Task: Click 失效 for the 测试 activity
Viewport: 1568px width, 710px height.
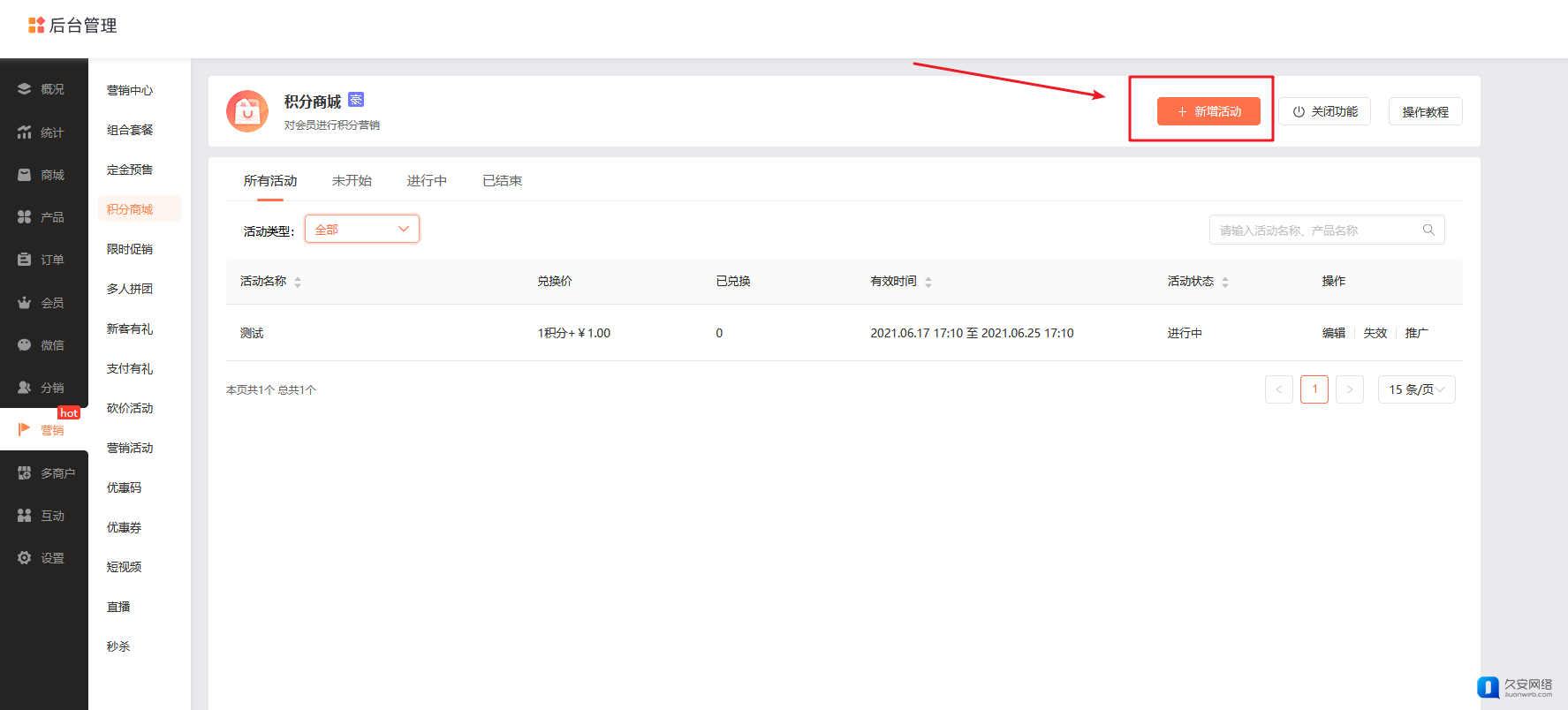Action: click(1375, 333)
